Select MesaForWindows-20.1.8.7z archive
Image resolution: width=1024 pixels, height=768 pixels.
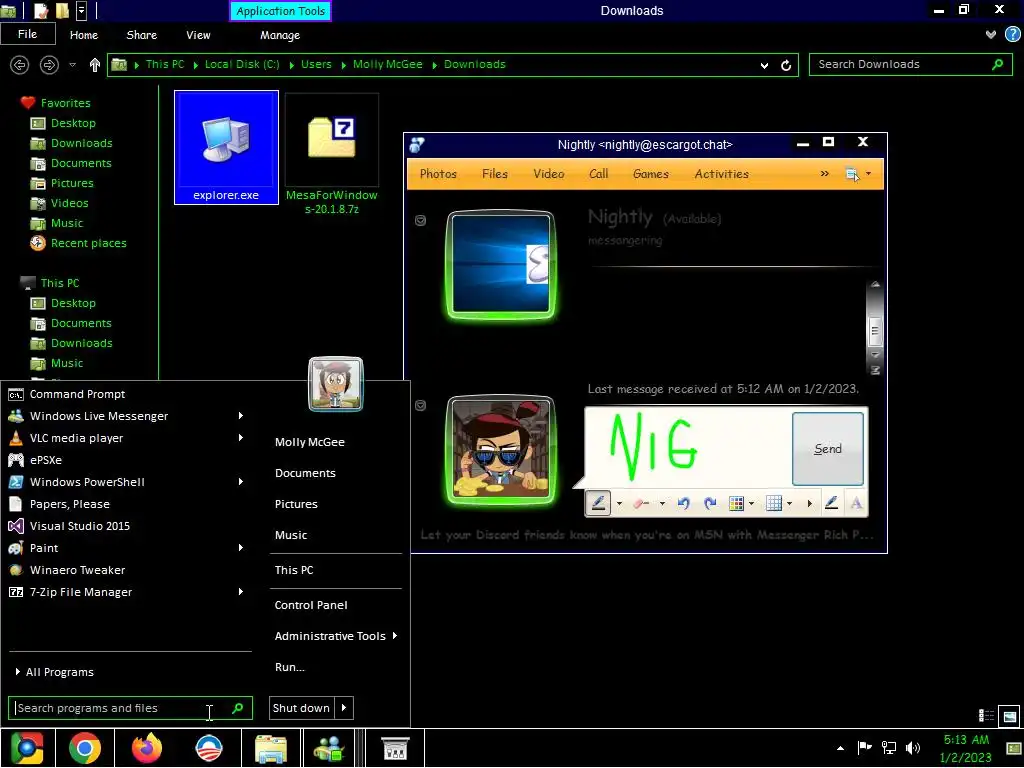(x=332, y=155)
